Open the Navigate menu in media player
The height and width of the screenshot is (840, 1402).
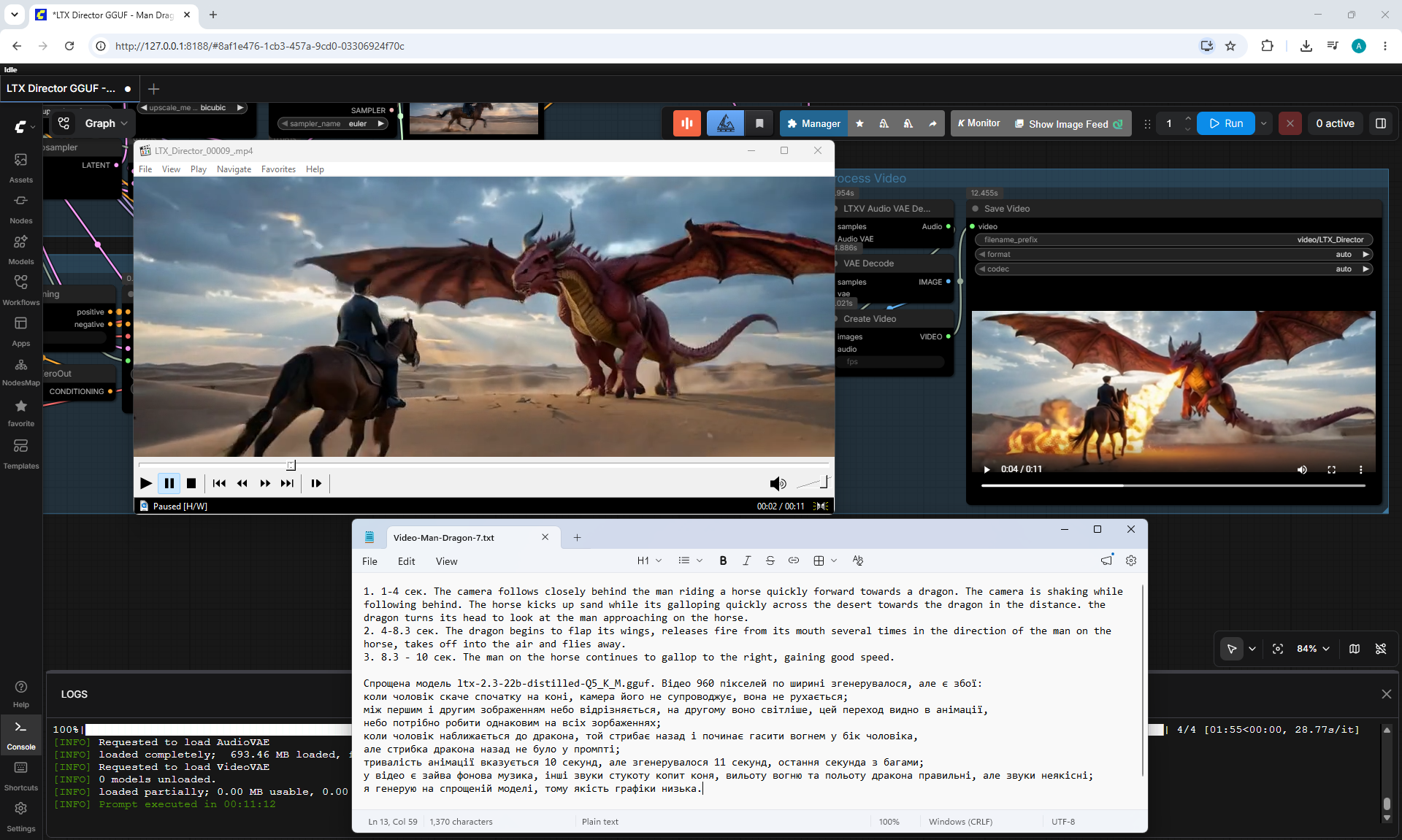click(x=234, y=169)
